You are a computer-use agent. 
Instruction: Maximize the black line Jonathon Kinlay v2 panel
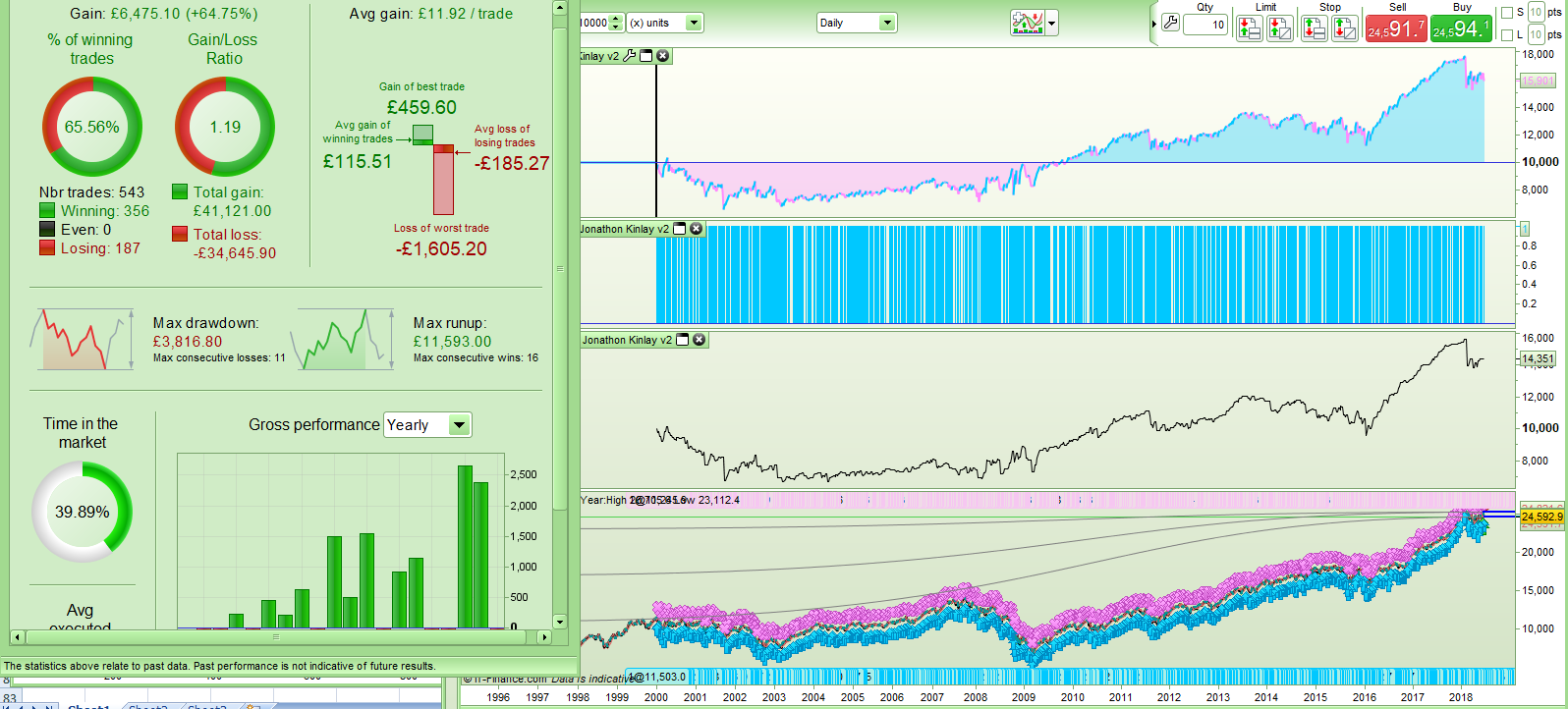tap(682, 340)
